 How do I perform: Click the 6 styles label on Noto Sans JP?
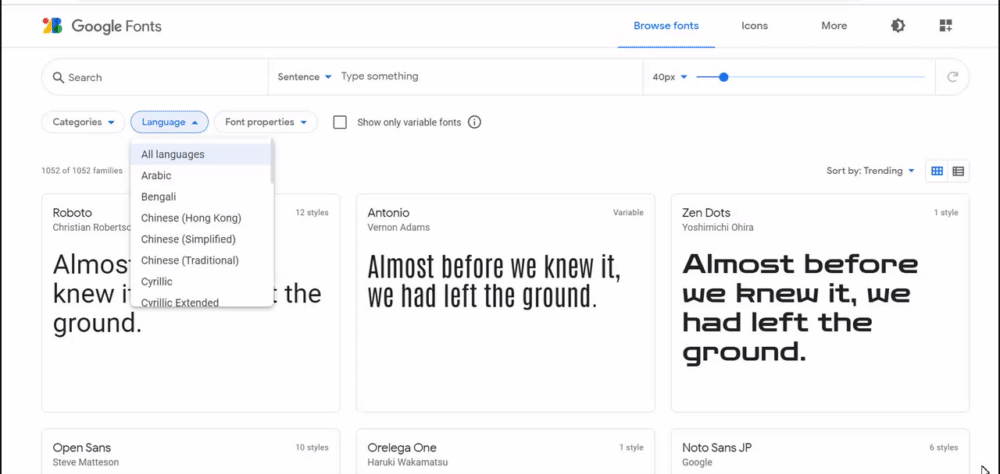click(943, 448)
